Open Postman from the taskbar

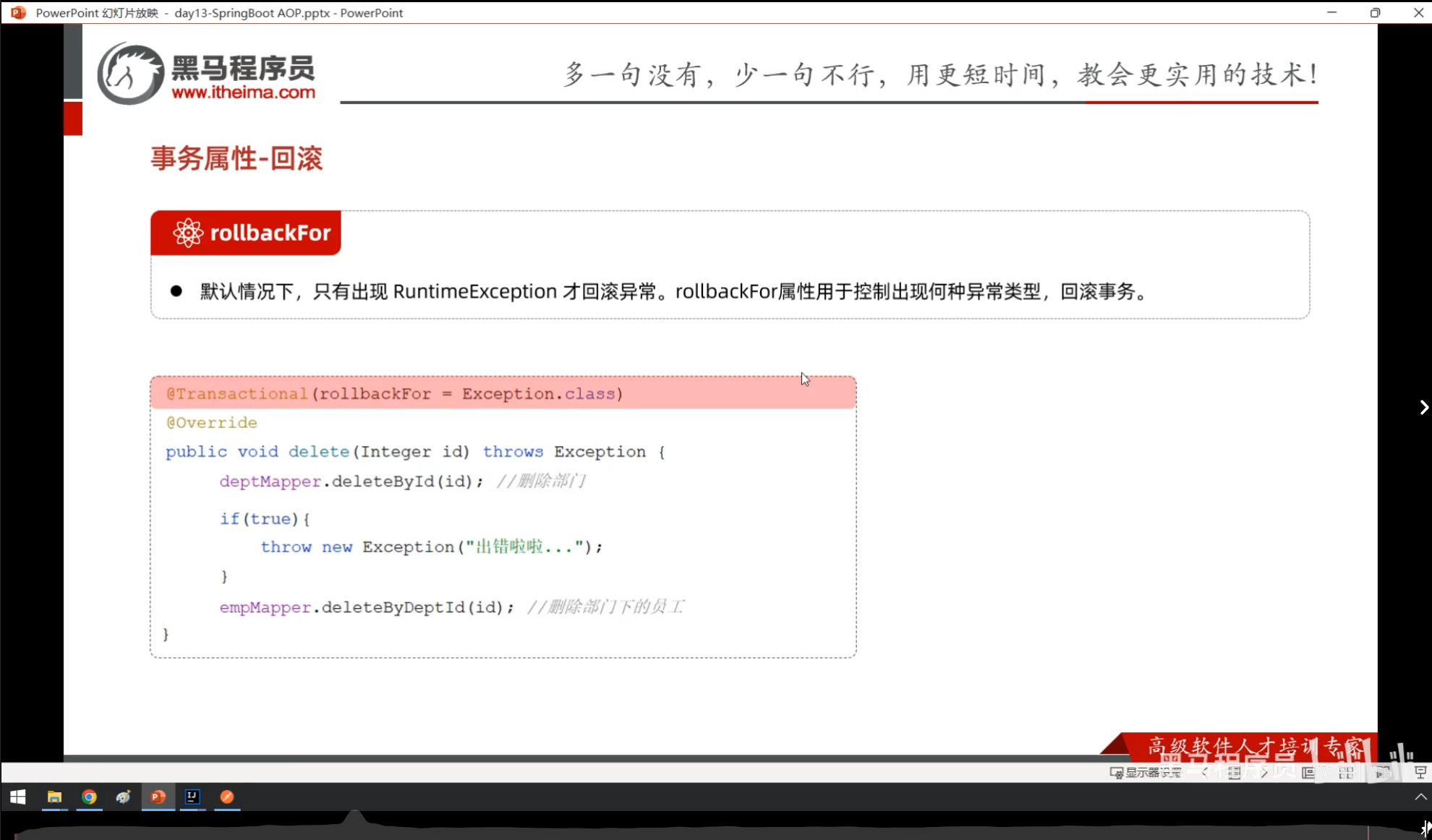point(227,797)
